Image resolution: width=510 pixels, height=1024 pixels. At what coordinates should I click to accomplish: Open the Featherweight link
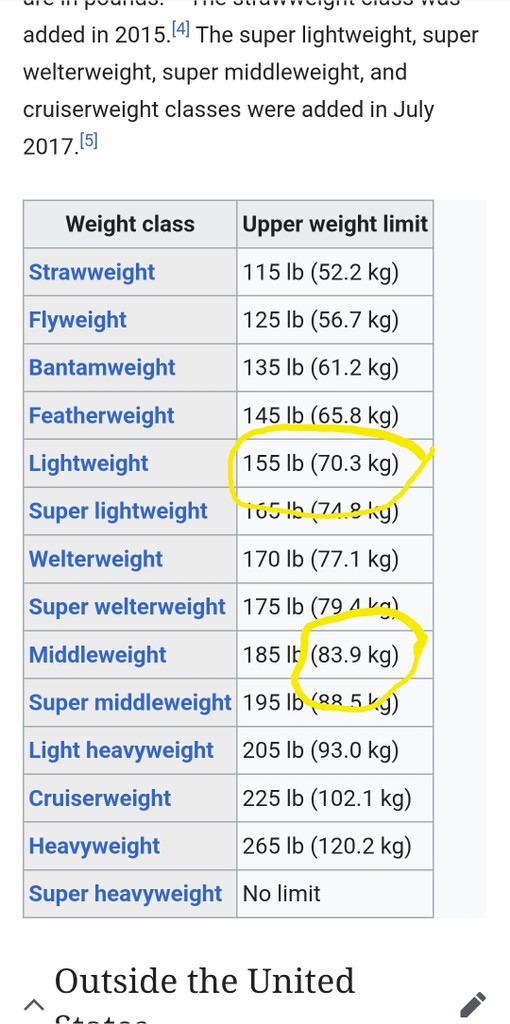pyautogui.click(x=102, y=415)
